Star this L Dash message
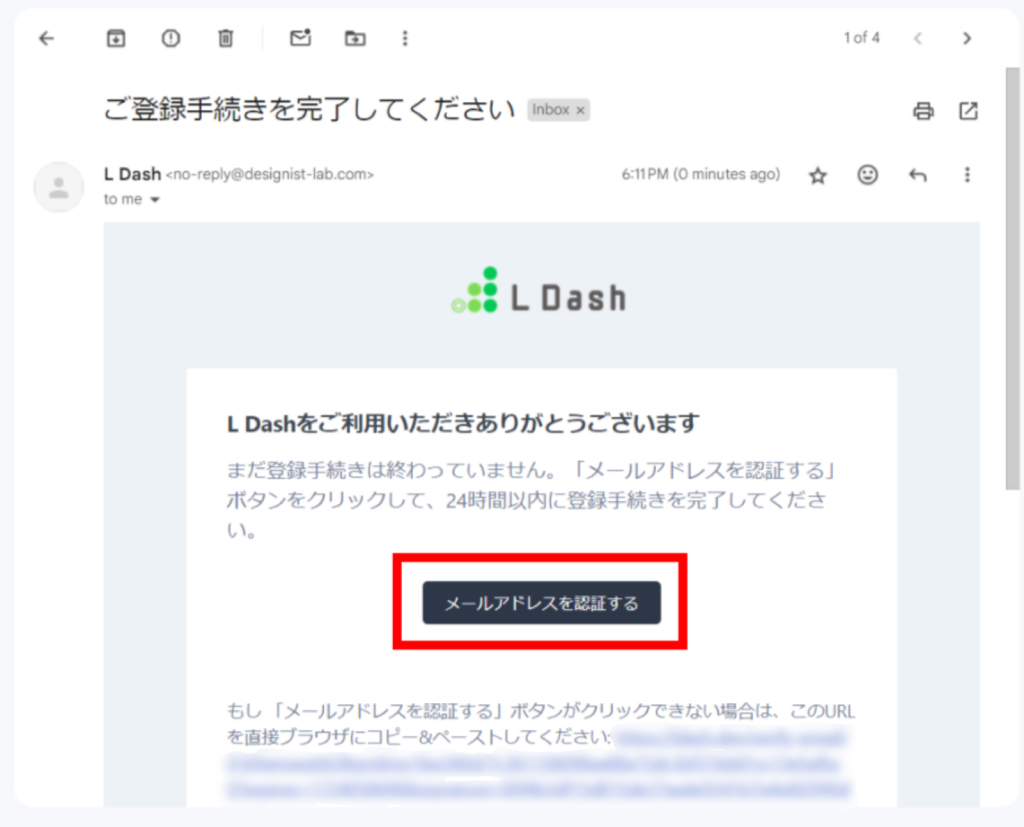 (x=818, y=175)
